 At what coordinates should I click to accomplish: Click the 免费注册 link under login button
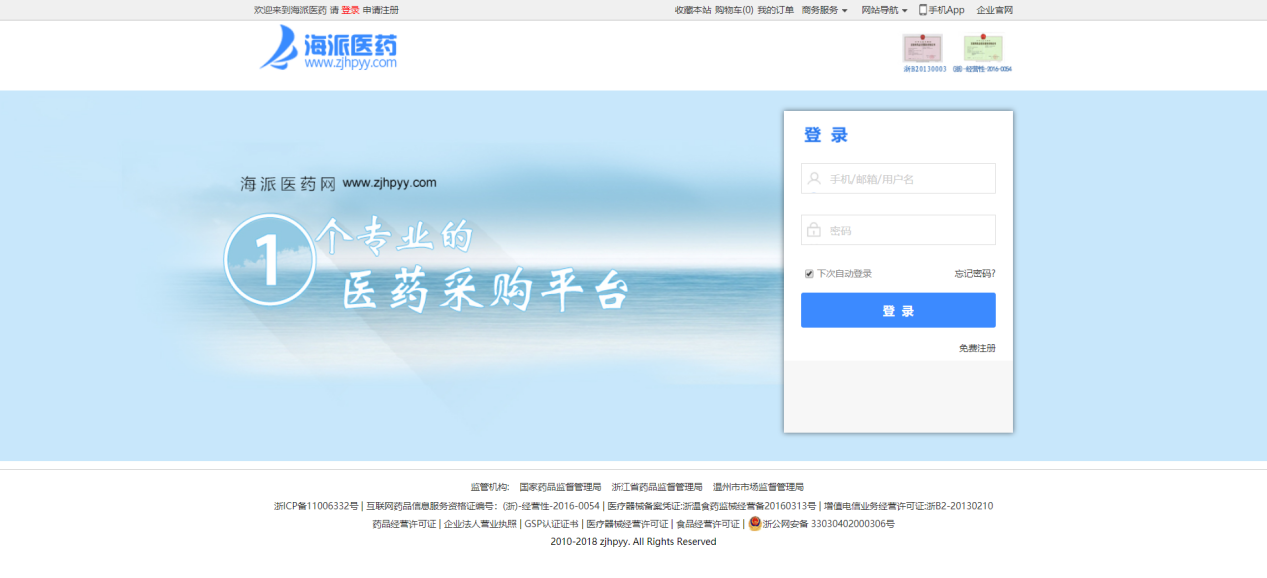click(977, 348)
